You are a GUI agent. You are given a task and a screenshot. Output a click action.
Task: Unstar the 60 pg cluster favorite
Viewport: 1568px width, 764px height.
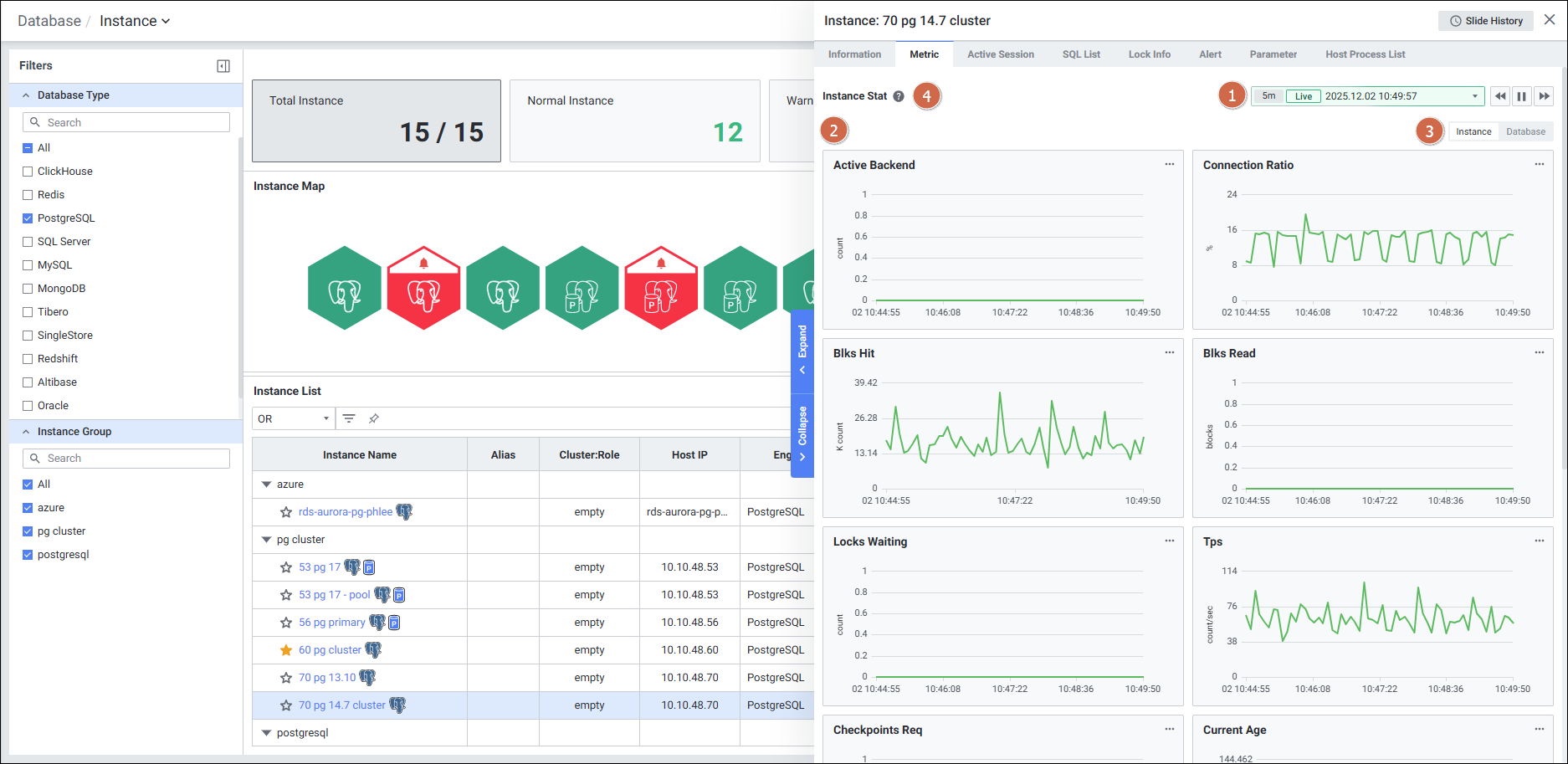click(x=286, y=650)
